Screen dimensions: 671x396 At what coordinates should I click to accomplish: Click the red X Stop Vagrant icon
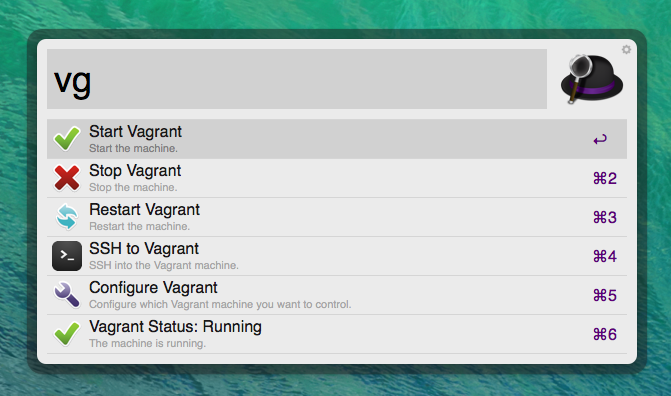point(67,178)
